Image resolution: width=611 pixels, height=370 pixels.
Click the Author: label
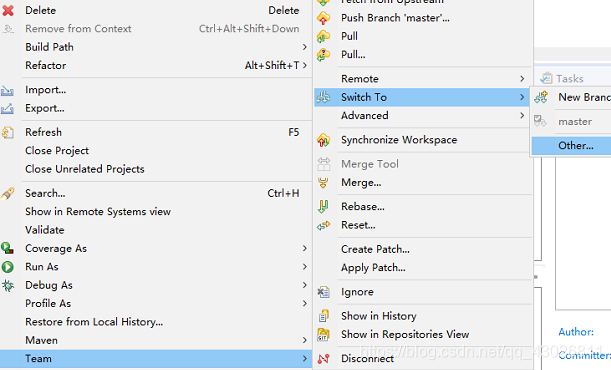[x=576, y=332]
